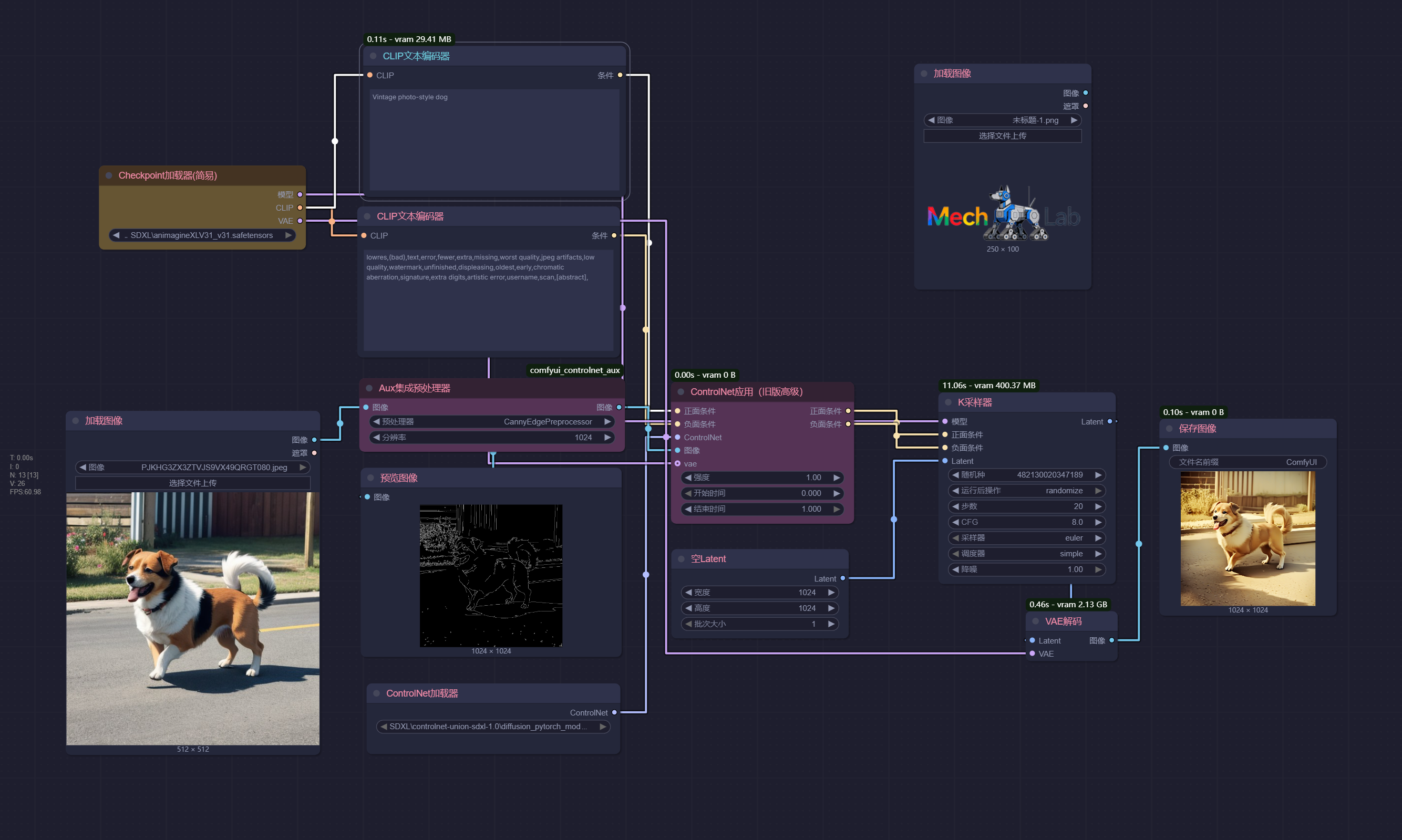Adjust the 强度 slider in ControlNet应用 node
Viewport: 1402px width, 840px height.
[761, 477]
